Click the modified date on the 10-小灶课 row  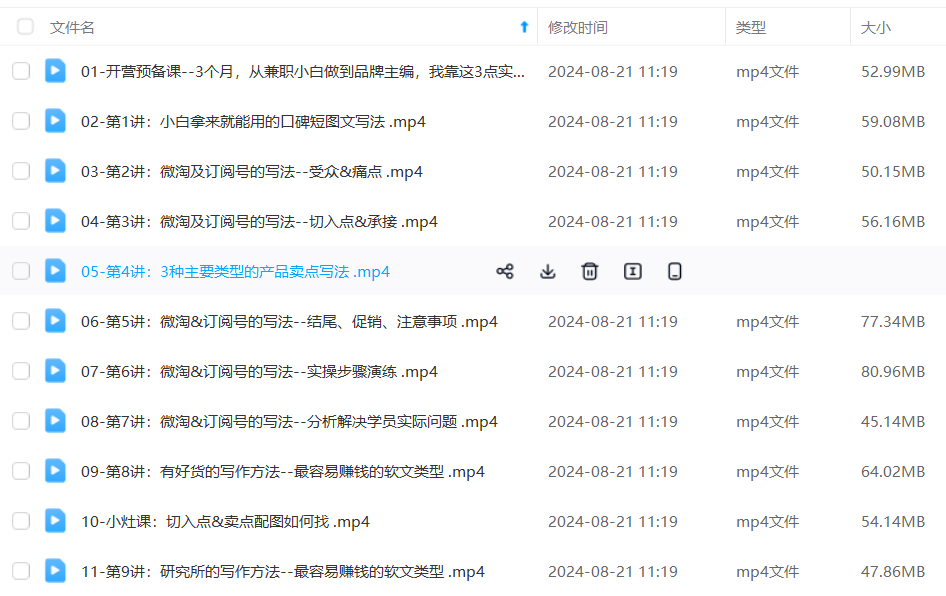coord(612,522)
